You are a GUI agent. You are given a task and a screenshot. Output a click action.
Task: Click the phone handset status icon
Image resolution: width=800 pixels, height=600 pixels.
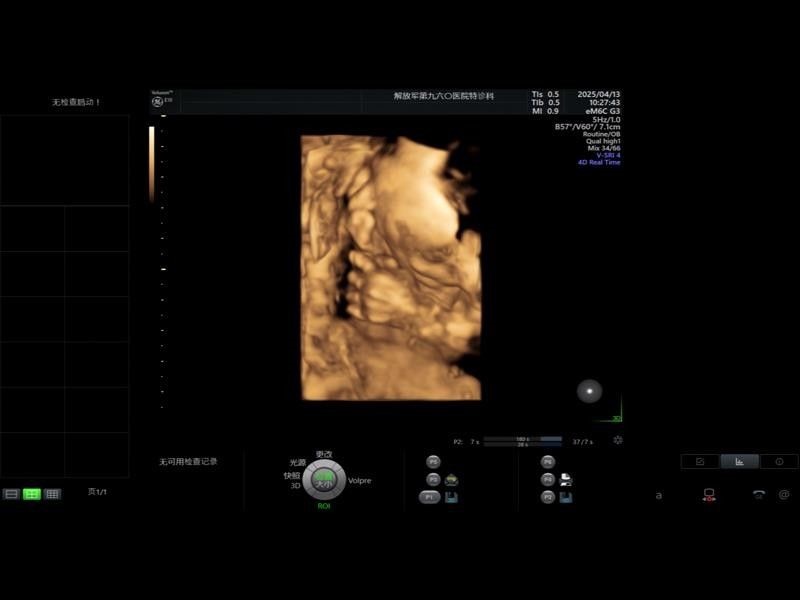pyautogui.click(x=759, y=494)
